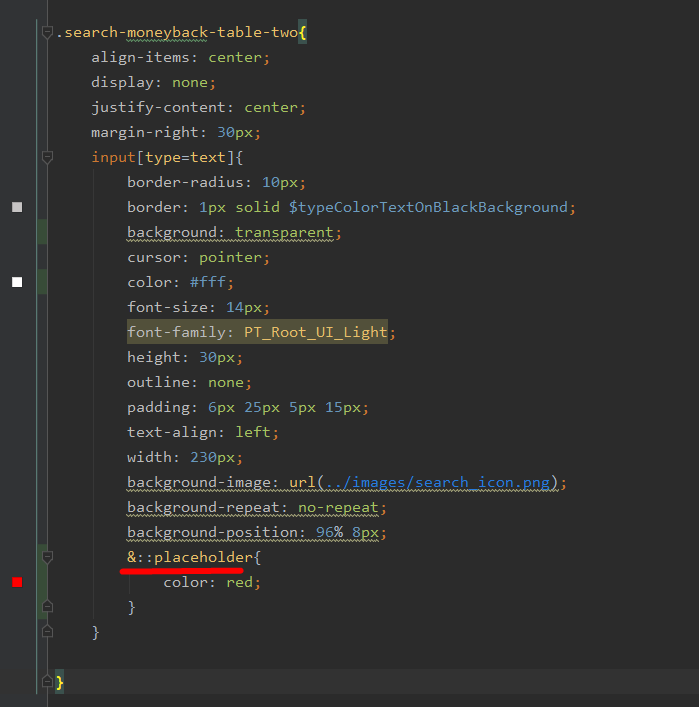Viewport: 699px width, 707px height.
Task: Click the background: transparent declaration
Action: (x=234, y=233)
